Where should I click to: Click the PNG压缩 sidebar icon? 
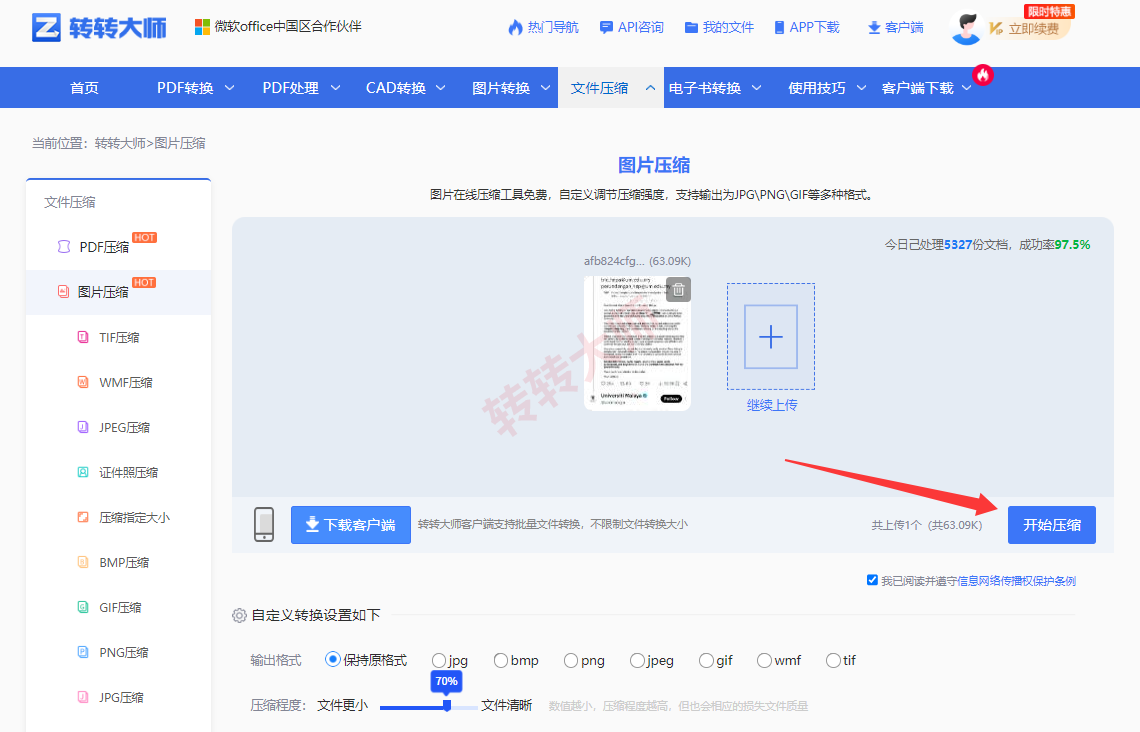[x=83, y=652]
